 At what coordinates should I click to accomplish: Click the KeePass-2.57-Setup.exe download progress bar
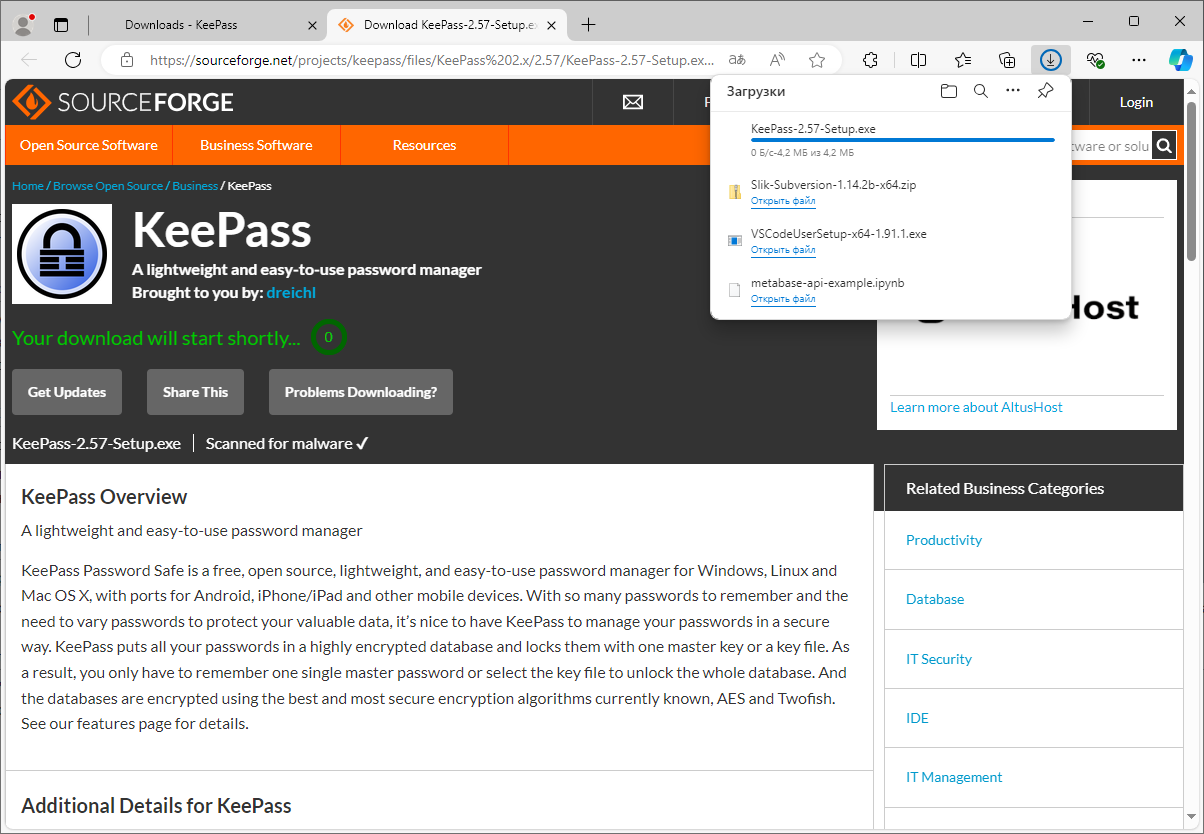point(903,140)
